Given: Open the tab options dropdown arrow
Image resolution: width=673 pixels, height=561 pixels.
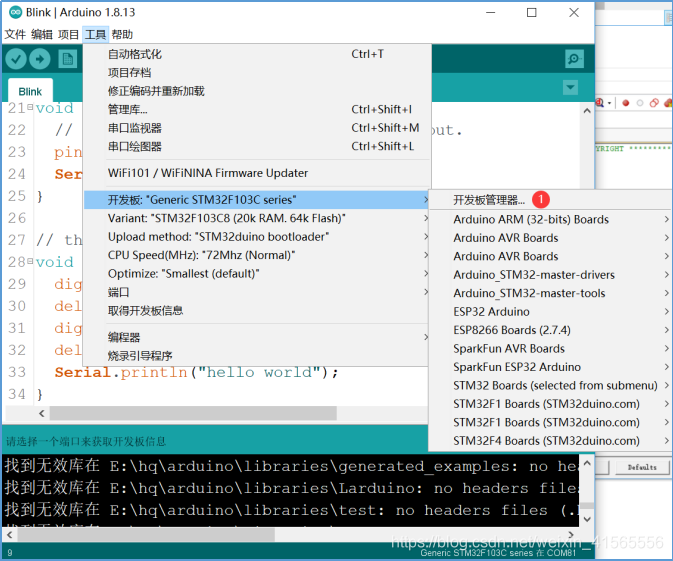Looking at the screenshot, I should [x=570, y=88].
